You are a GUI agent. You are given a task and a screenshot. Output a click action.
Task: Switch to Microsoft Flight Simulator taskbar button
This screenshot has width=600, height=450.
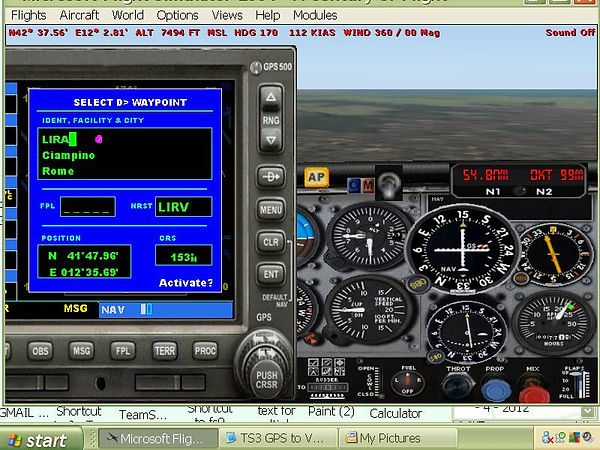pyautogui.click(x=158, y=438)
